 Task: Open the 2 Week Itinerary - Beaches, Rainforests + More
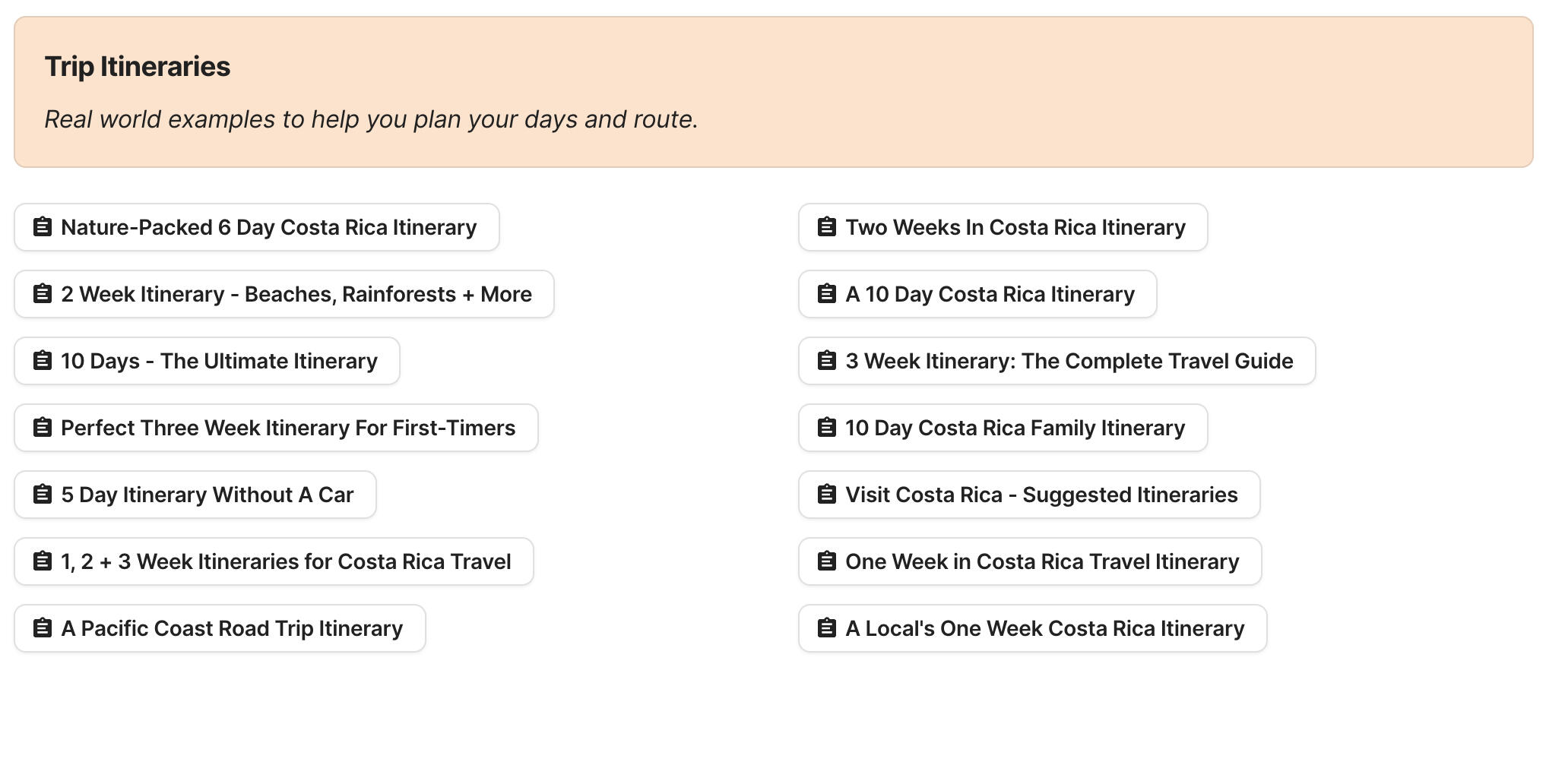(x=284, y=293)
